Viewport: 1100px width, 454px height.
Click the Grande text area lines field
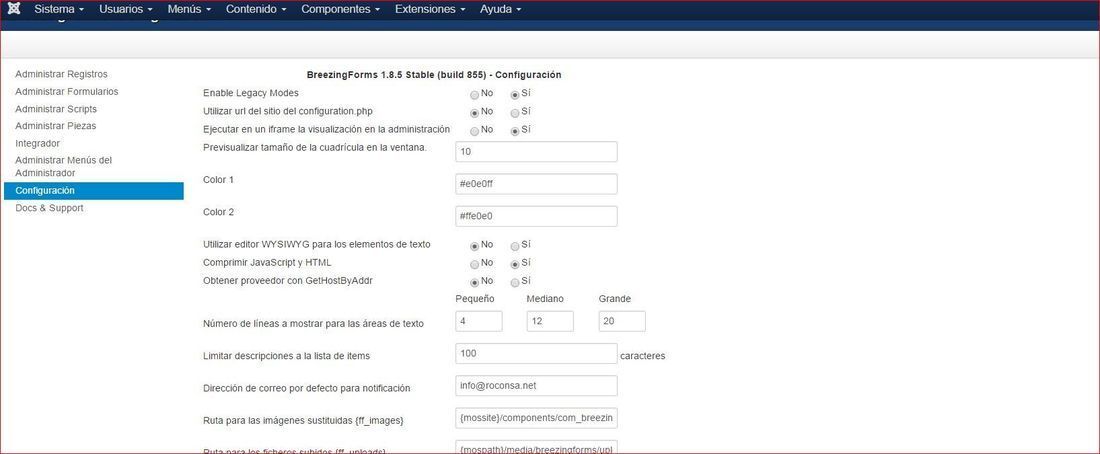[622, 321]
